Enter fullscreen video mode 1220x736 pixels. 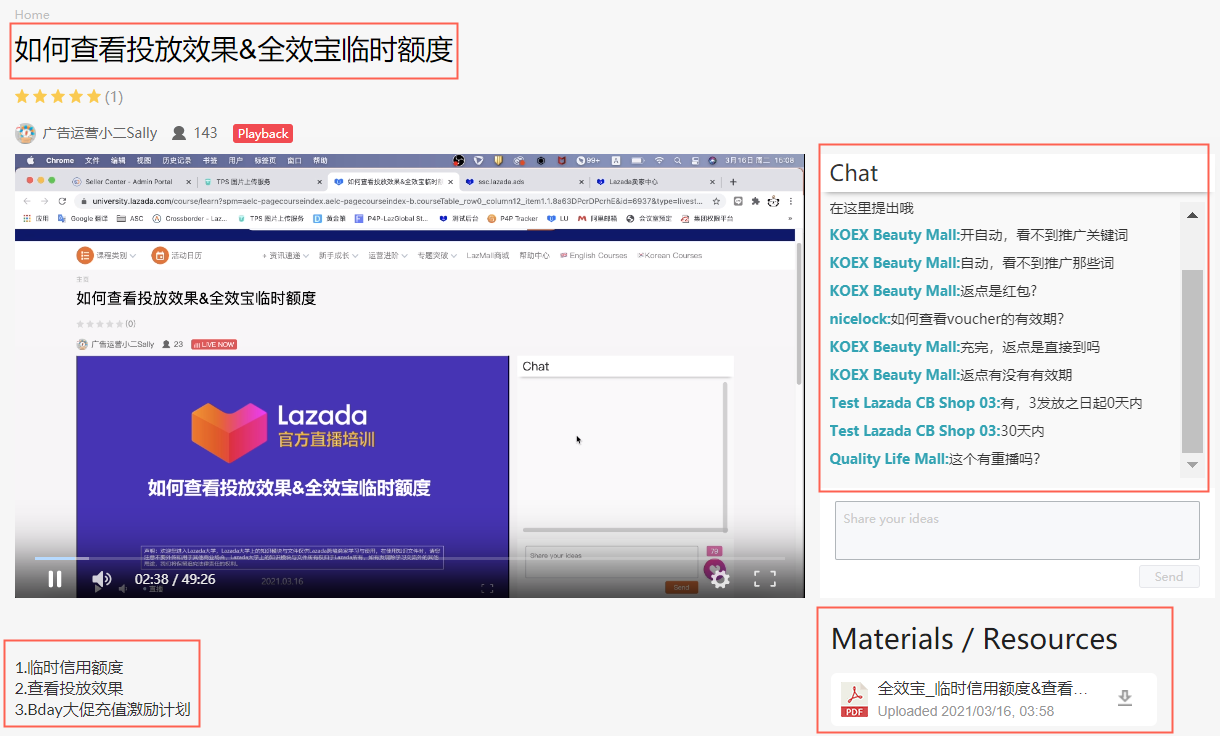[765, 579]
